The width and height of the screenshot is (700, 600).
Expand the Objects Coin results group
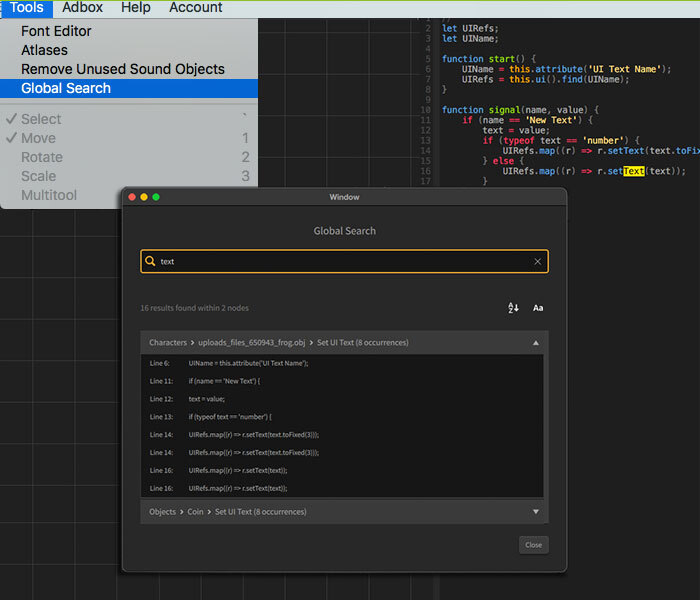536,512
